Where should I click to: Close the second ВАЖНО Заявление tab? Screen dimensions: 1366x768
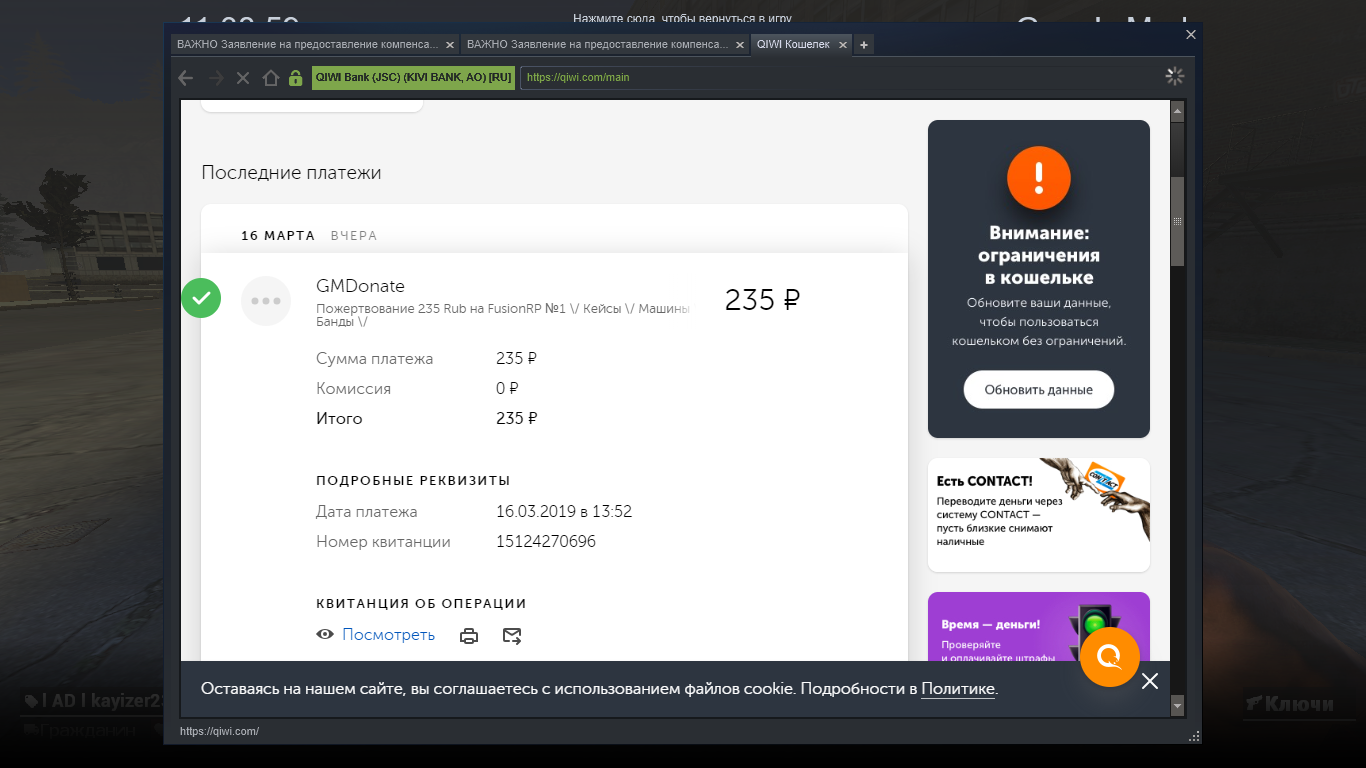pyautogui.click(x=740, y=45)
